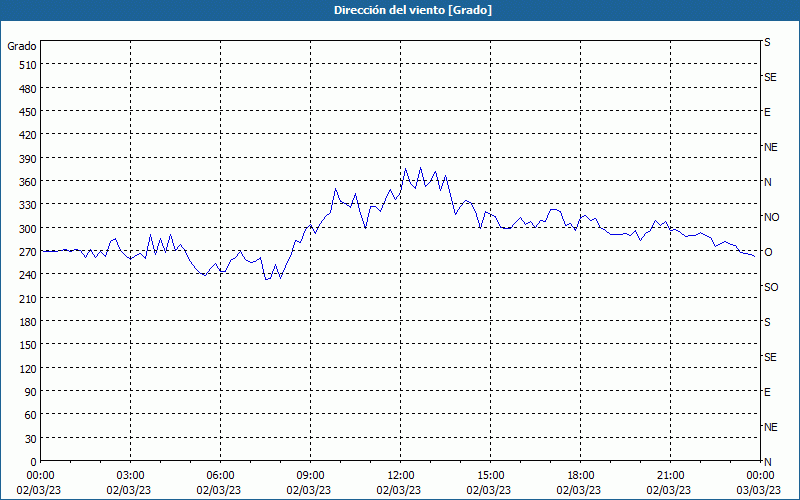
Task: Select the 450 degree axis label
Action: click(x=28, y=112)
